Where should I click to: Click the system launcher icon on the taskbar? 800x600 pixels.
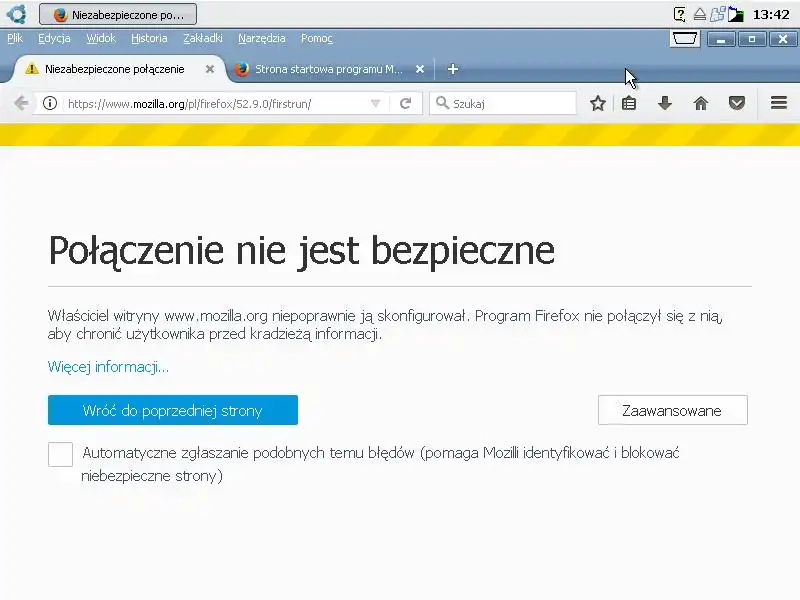(x=16, y=14)
